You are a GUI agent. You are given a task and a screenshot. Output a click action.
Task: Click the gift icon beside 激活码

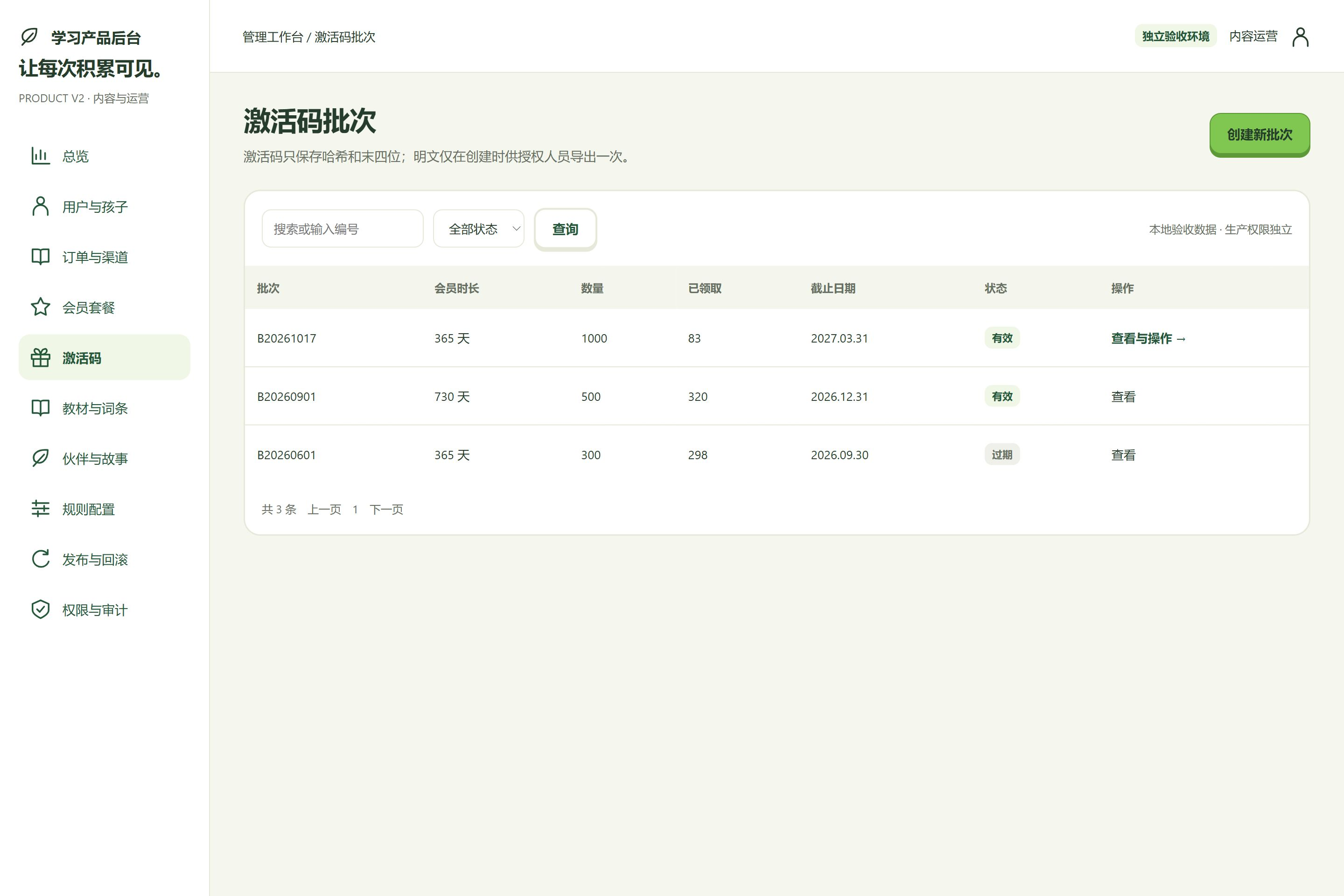point(41,358)
